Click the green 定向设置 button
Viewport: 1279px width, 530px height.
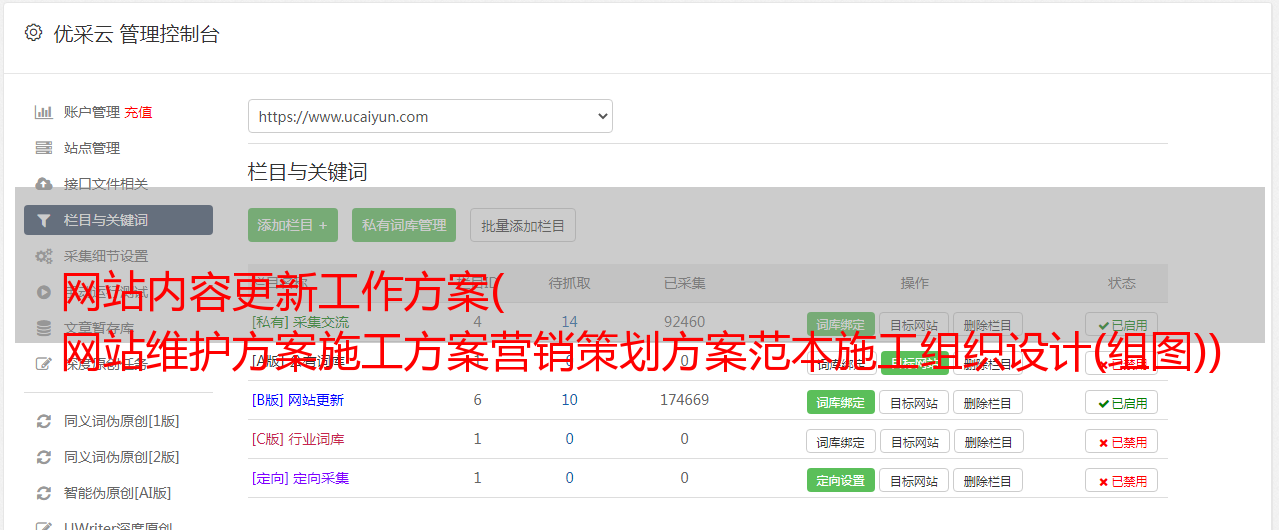click(840, 481)
